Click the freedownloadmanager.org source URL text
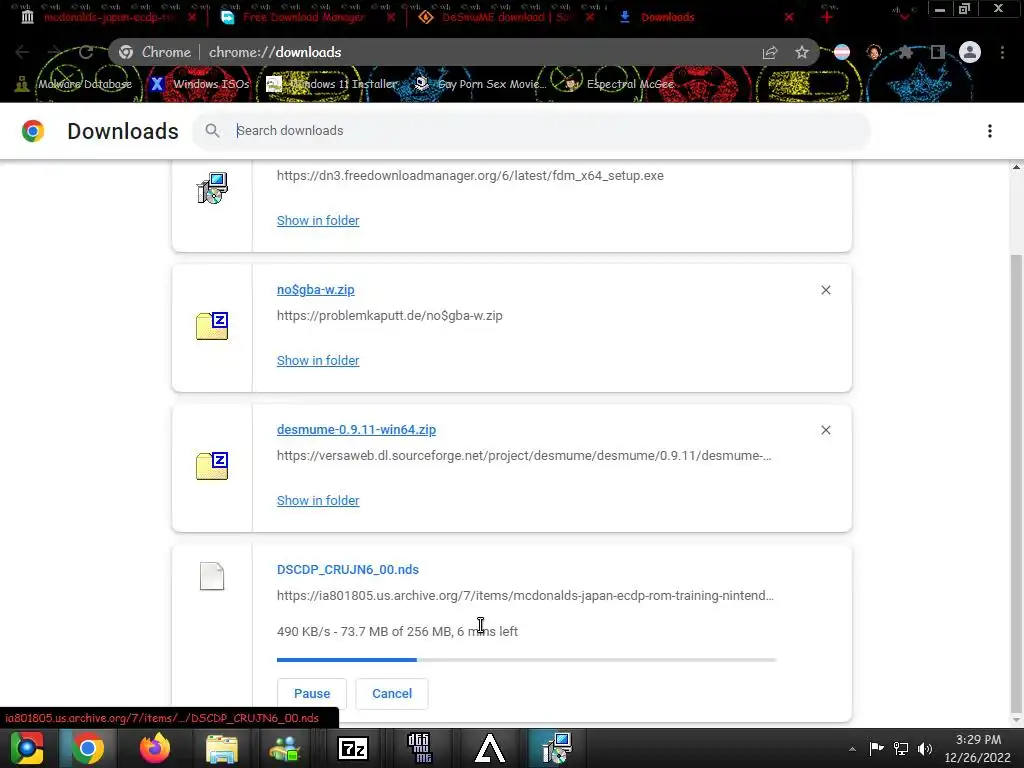The height and width of the screenshot is (768, 1024). tap(470, 176)
